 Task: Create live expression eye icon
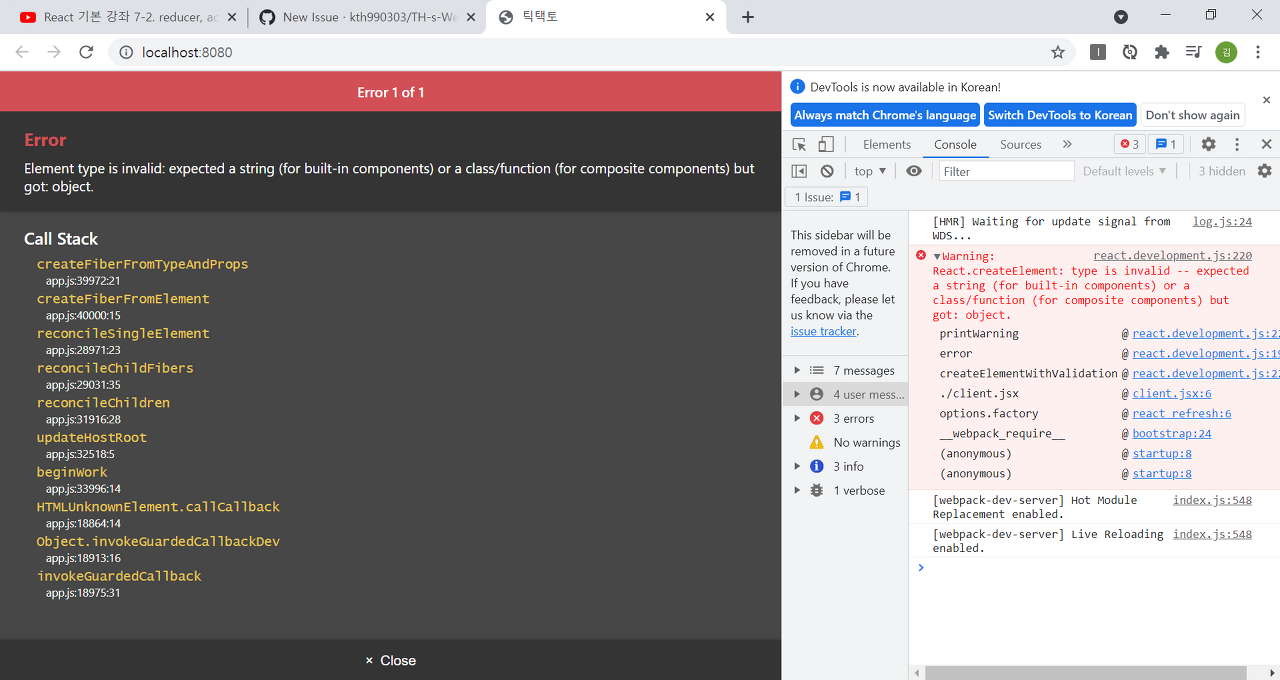[914, 171]
